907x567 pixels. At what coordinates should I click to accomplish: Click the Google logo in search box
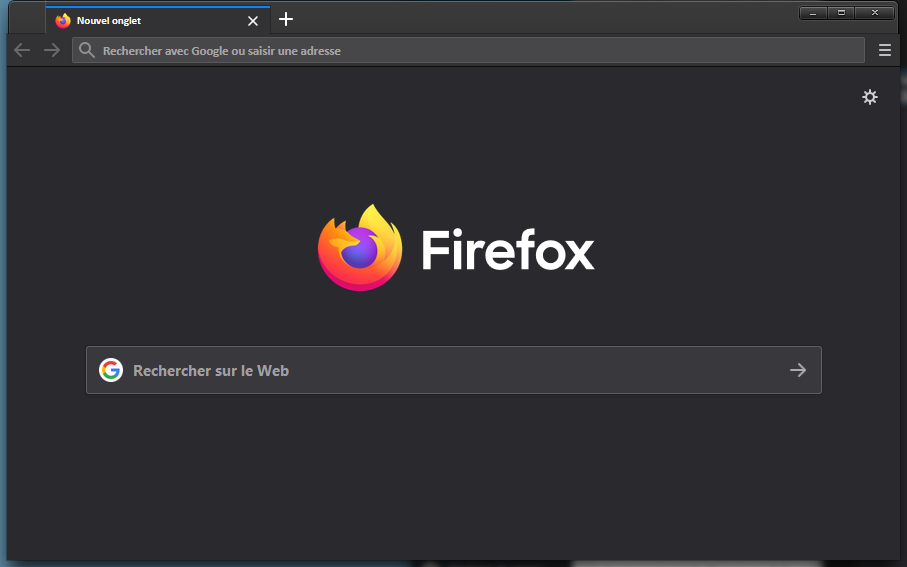[110, 370]
